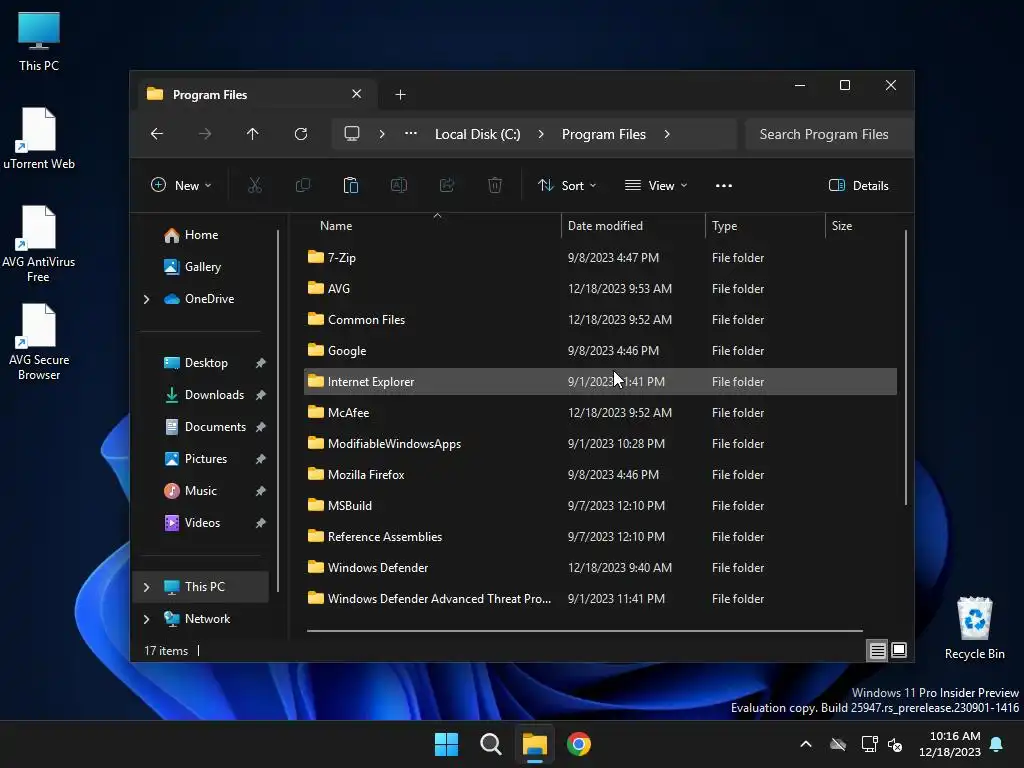Viewport: 1024px width, 768px height.
Task: Open the This PC desktop icon
Action: 39,41
